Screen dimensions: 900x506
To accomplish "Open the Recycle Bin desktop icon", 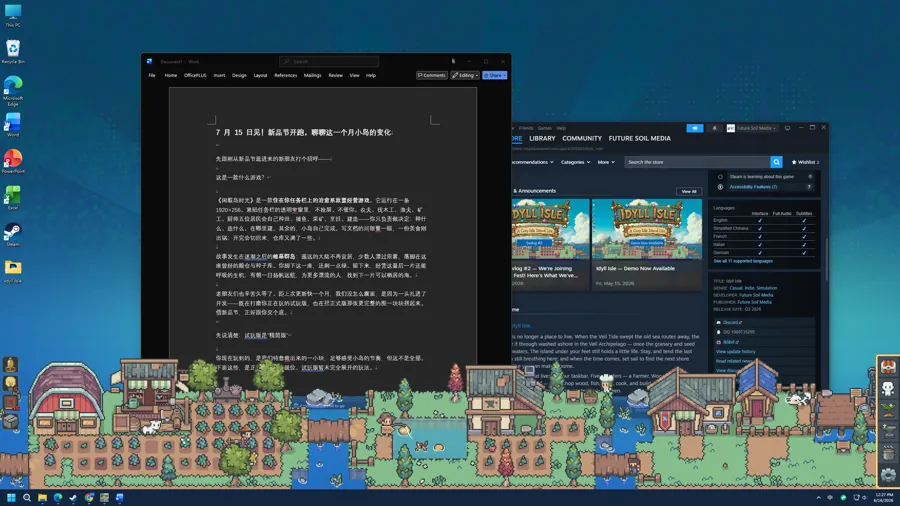I will click(13, 52).
